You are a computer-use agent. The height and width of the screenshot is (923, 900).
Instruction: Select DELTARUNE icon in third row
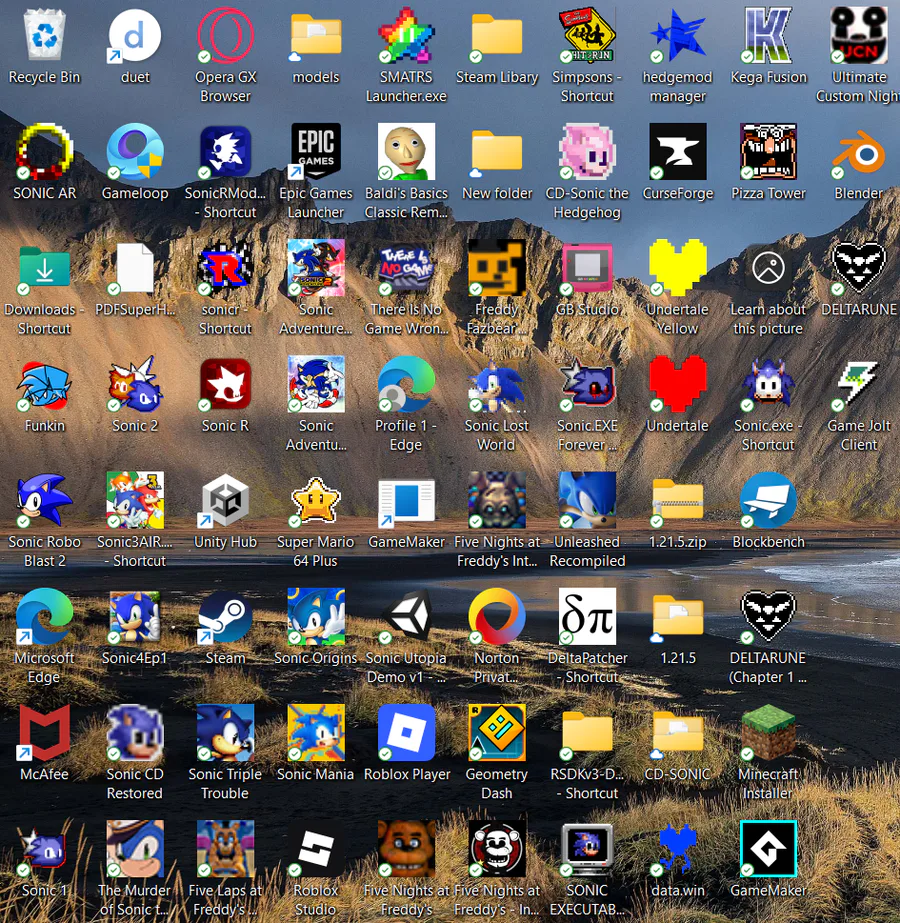coord(859,268)
